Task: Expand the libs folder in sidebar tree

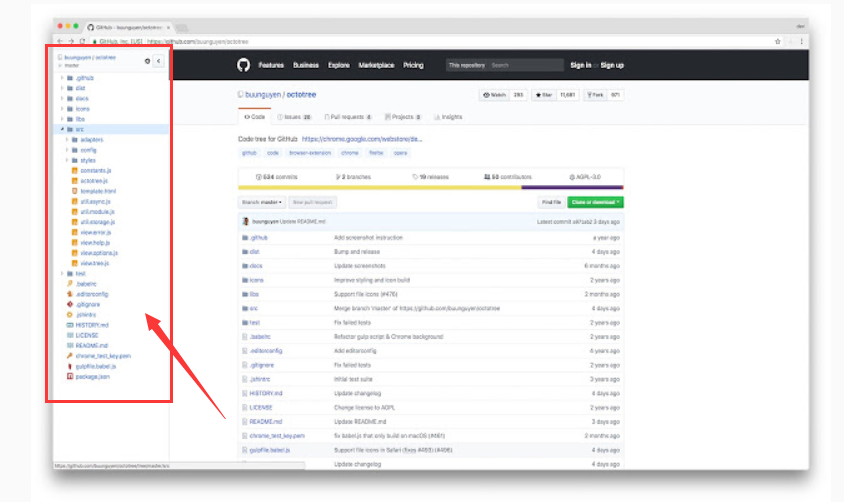Action: click(x=62, y=119)
